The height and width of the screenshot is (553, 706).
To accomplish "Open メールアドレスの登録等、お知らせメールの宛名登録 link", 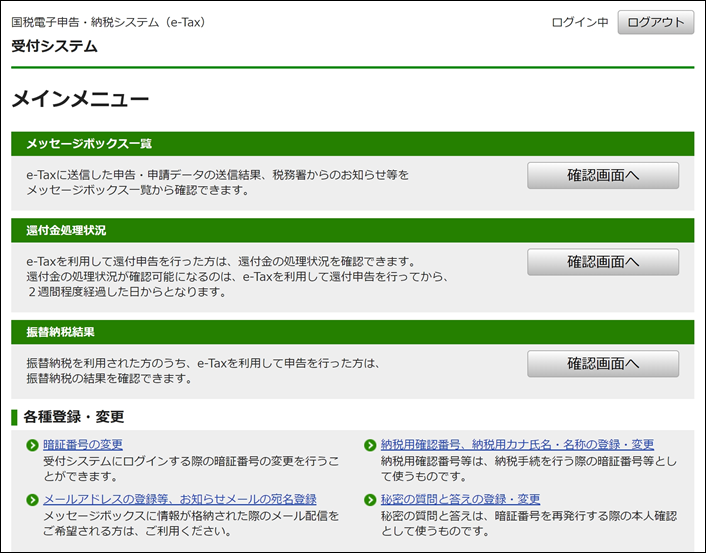I will [x=180, y=499].
